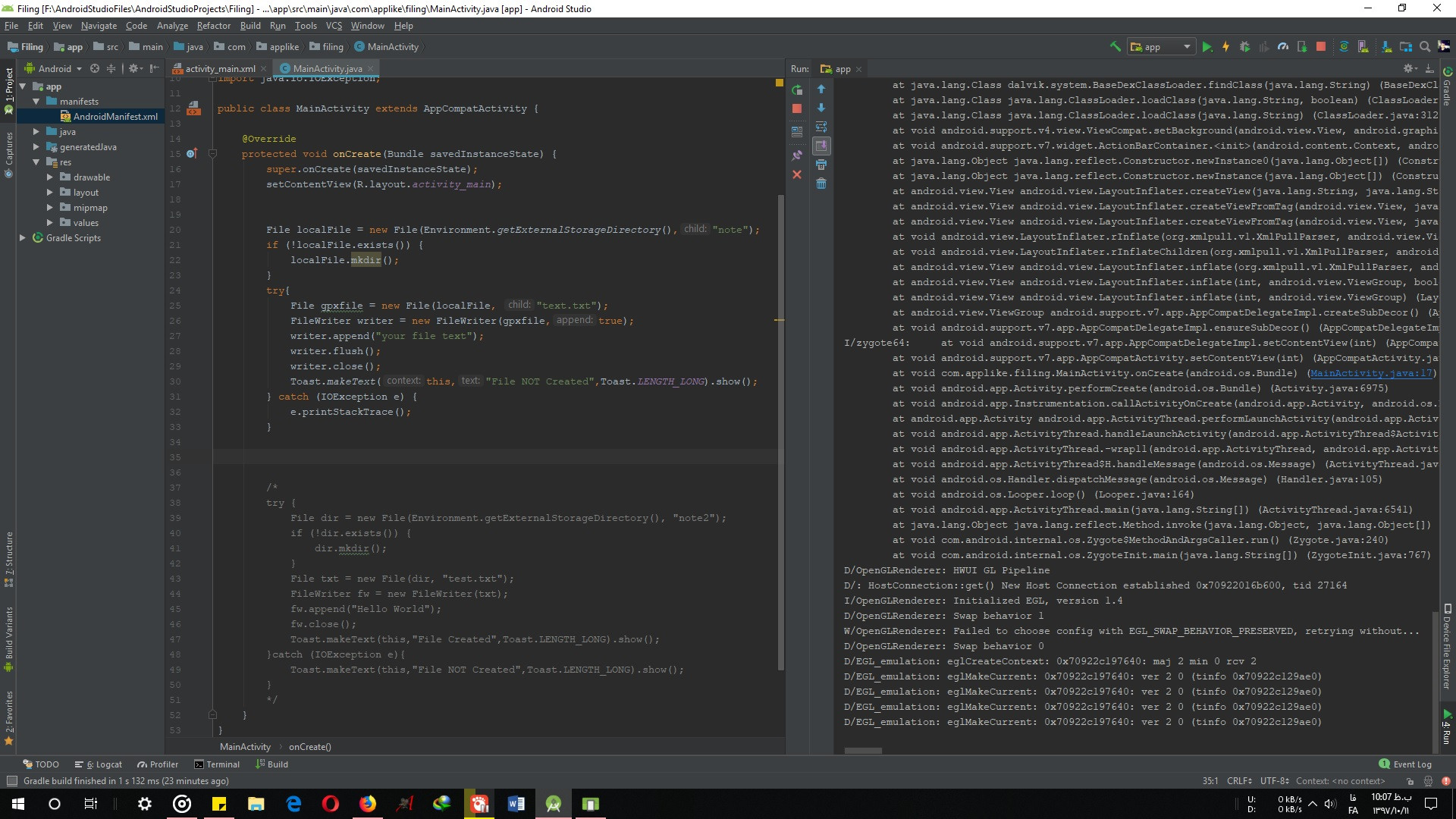Image resolution: width=1456 pixels, height=819 pixels.
Task: Collapse the res folder in project tree
Action: (35, 162)
